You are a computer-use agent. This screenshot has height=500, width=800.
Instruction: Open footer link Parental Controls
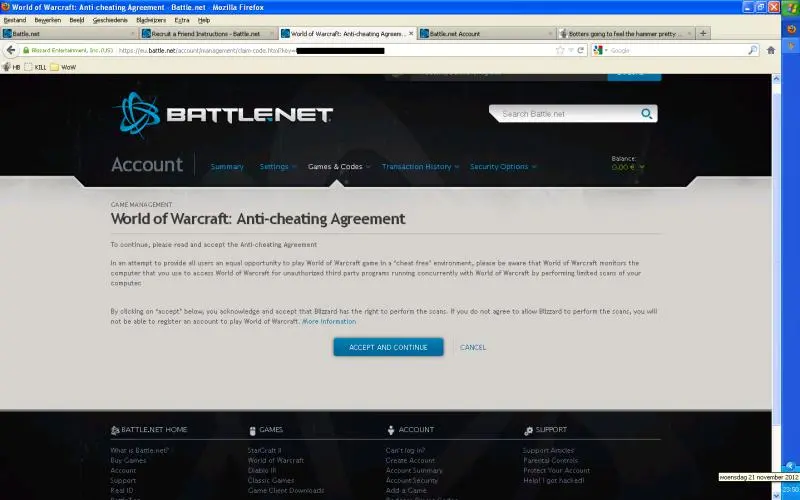(551, 460)
